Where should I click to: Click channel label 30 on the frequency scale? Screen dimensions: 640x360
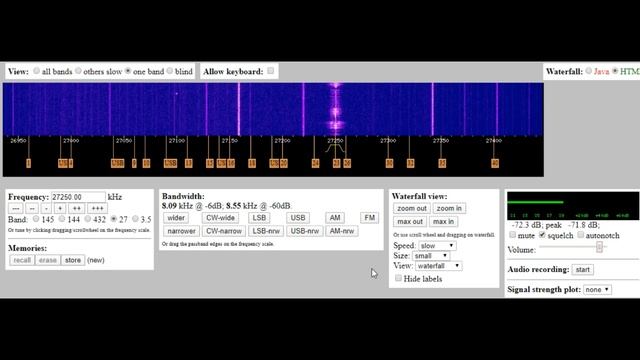coord(389,164)
